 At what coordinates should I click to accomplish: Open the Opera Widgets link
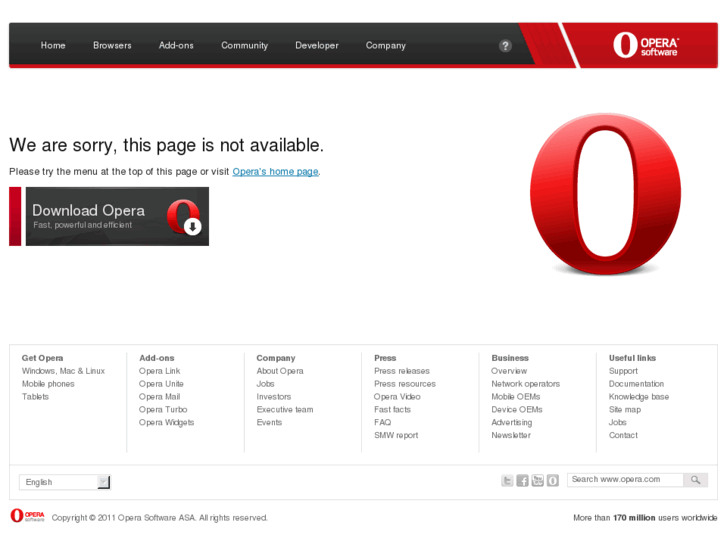pyautogui.click(x=166, y=423)
